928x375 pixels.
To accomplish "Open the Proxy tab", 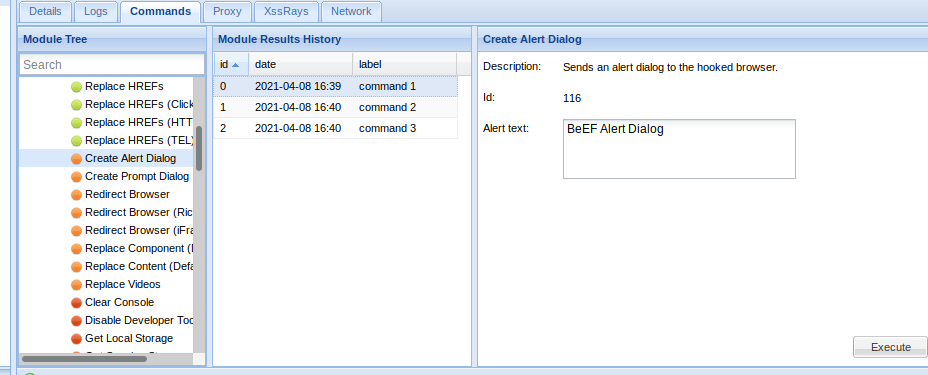I will point(227,12).
